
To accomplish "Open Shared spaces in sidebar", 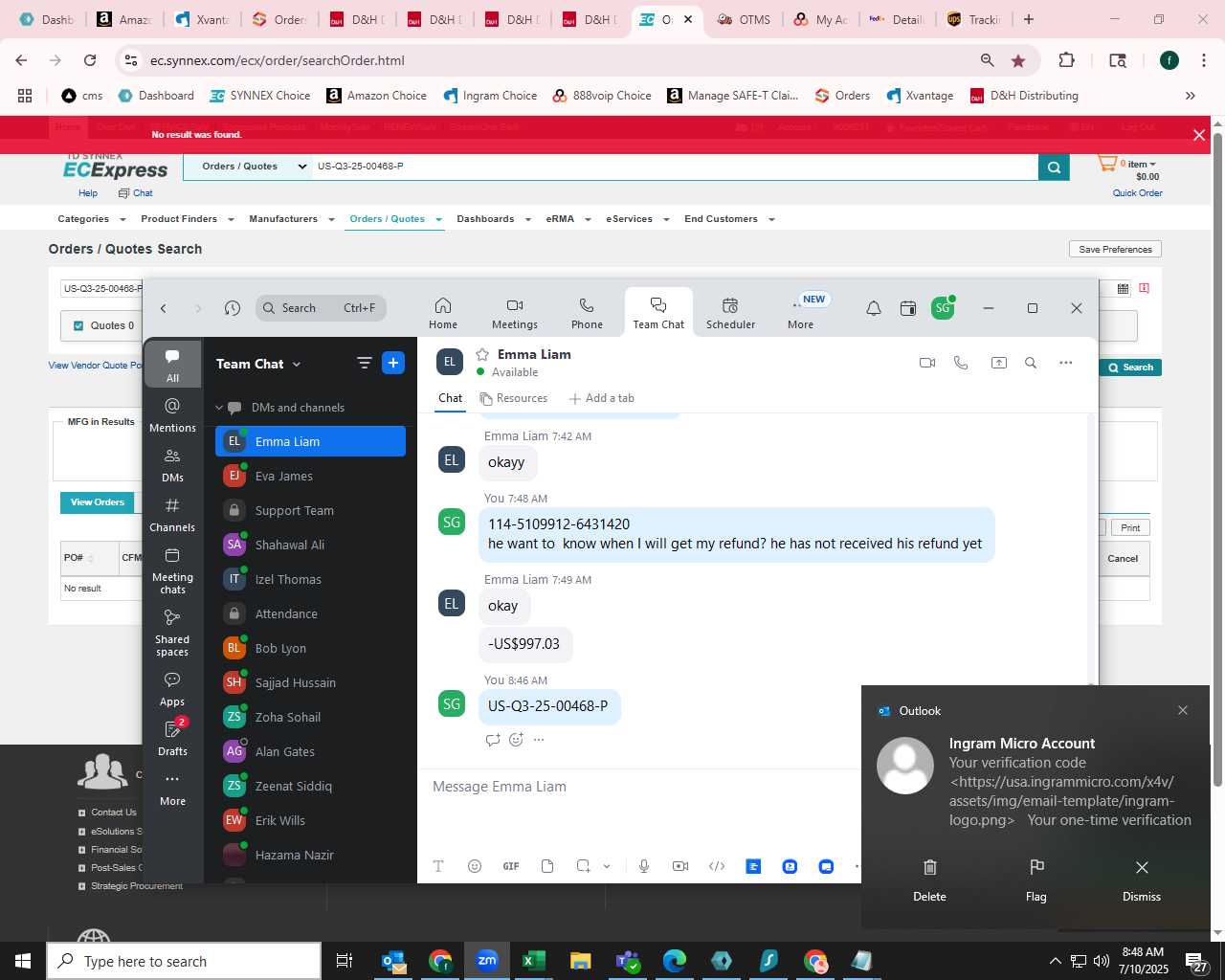I will click(x=172, y=633).
